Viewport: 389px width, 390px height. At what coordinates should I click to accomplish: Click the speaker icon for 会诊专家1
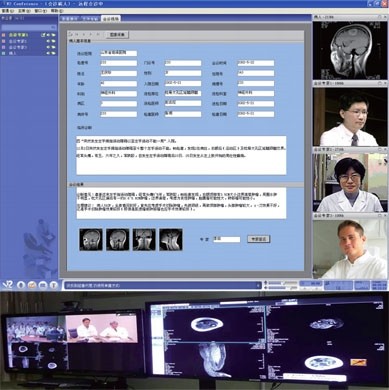[49, 35]
